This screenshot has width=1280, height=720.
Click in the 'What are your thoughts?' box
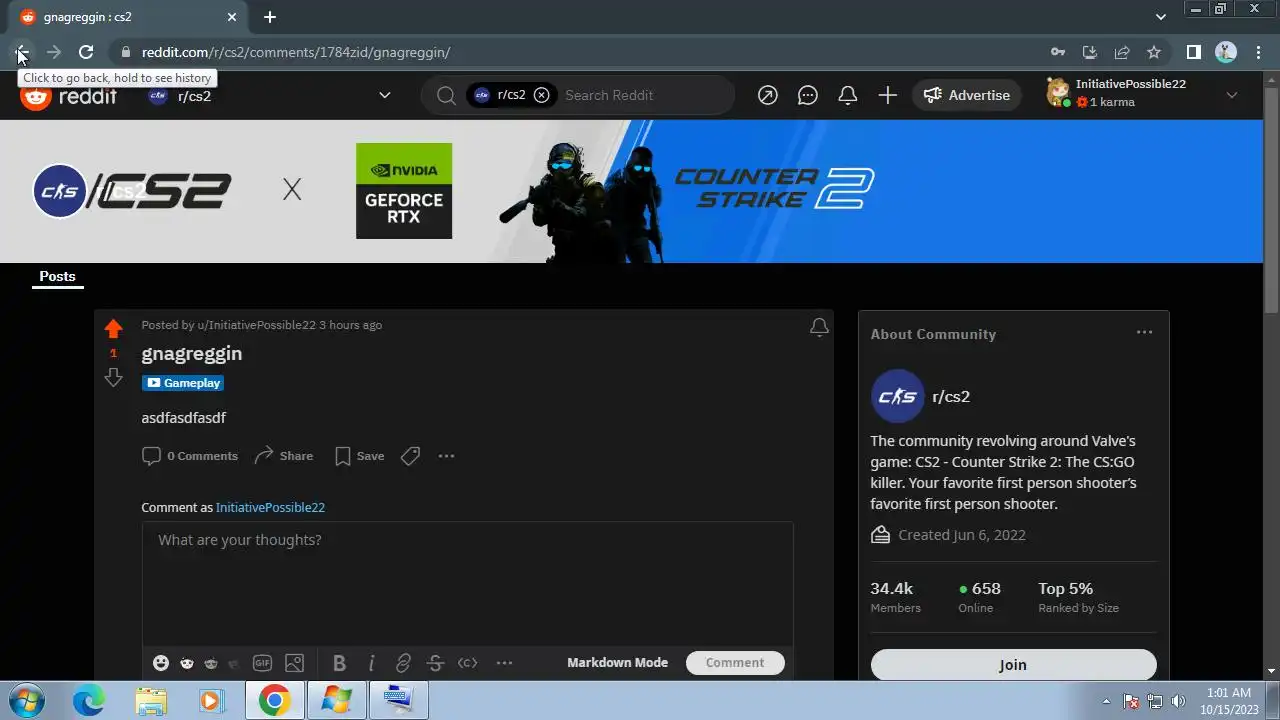pos(467,584)
